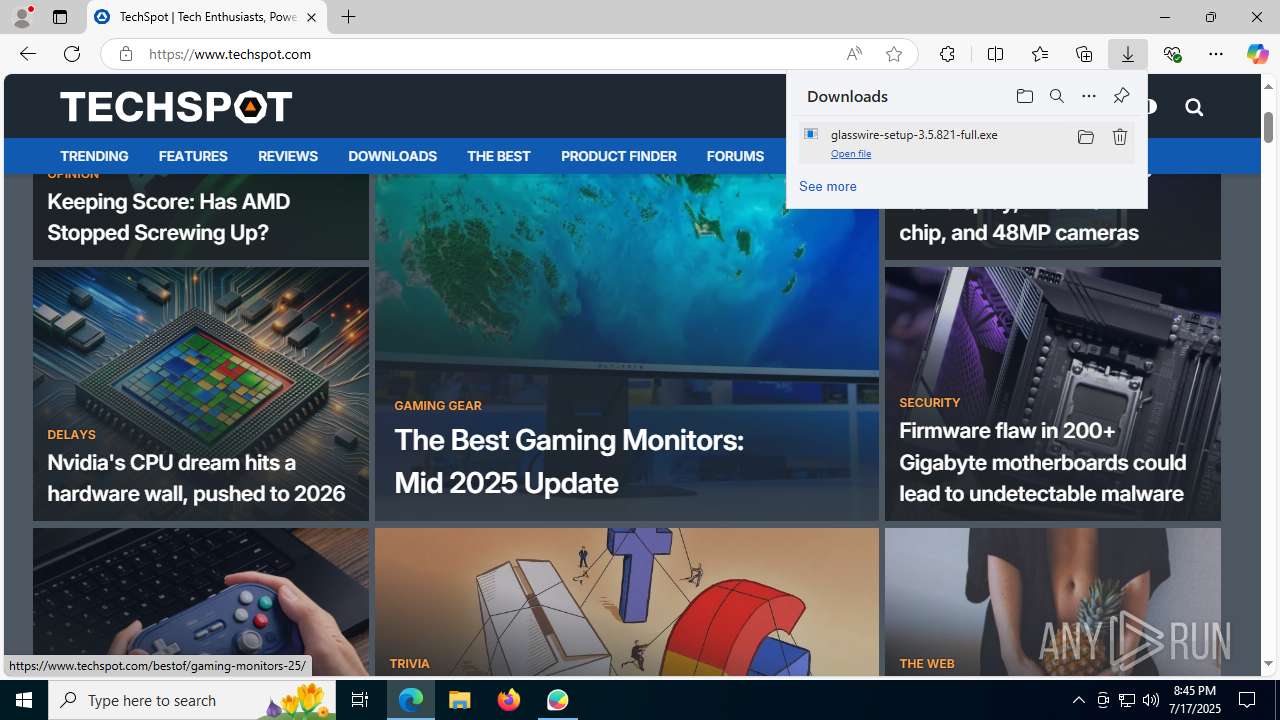View site information icon in address bar
The height and width of the screenshot is (720, 1280).
pos(125,54)
